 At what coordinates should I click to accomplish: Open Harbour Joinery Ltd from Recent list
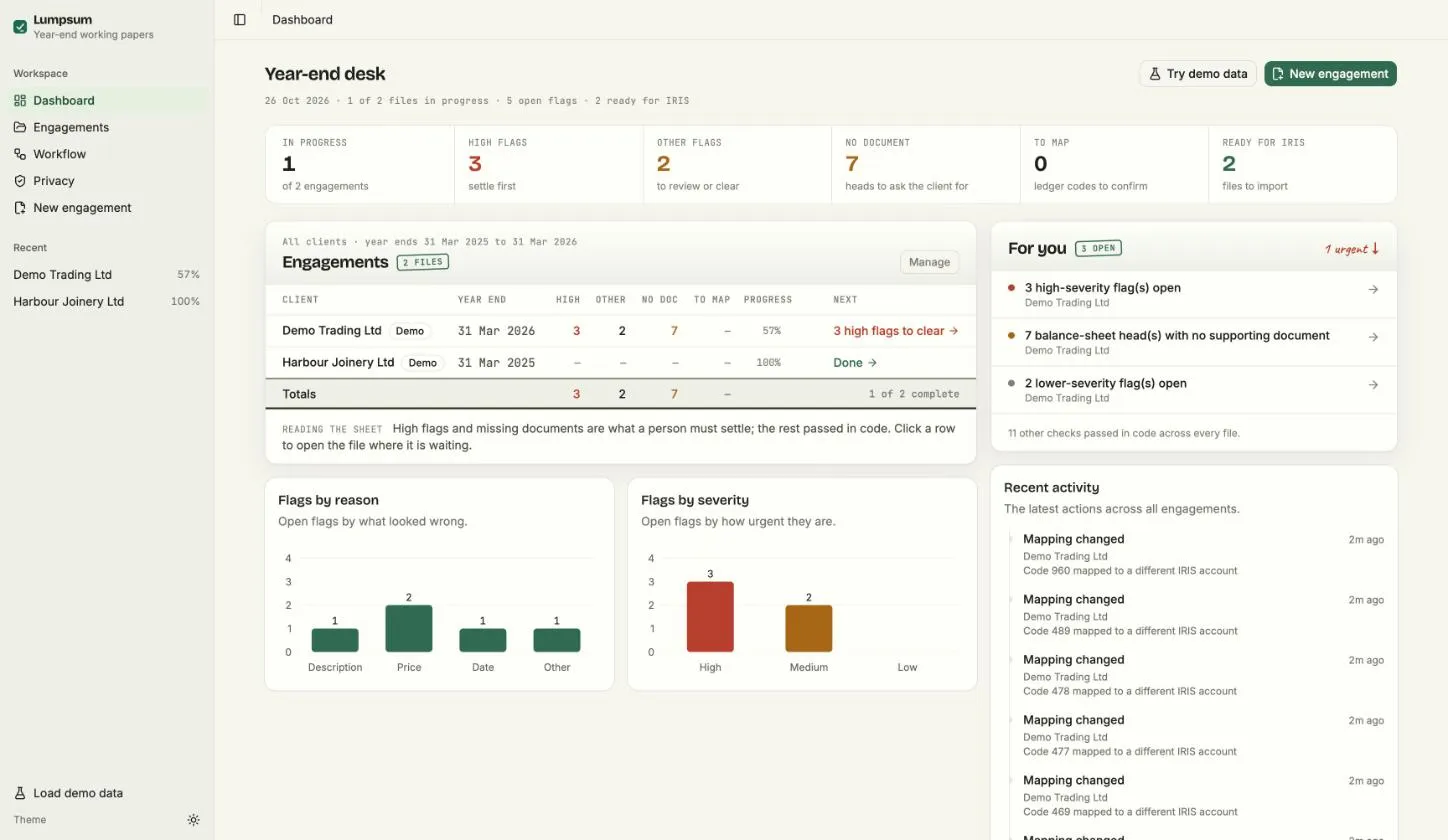coord(107,302)
